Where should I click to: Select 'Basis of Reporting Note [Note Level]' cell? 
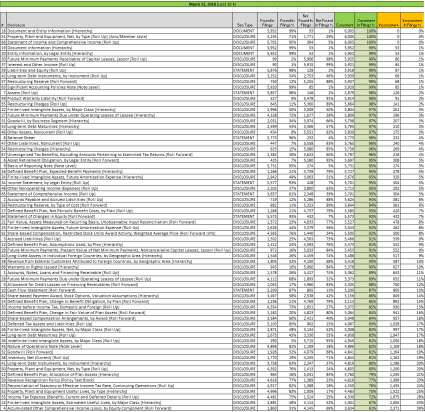(x=119, y=166)
